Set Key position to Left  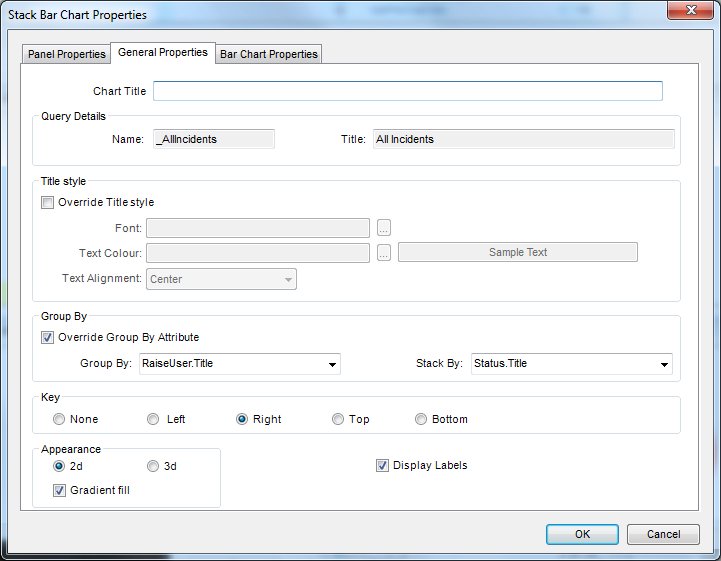pos(153,419)
